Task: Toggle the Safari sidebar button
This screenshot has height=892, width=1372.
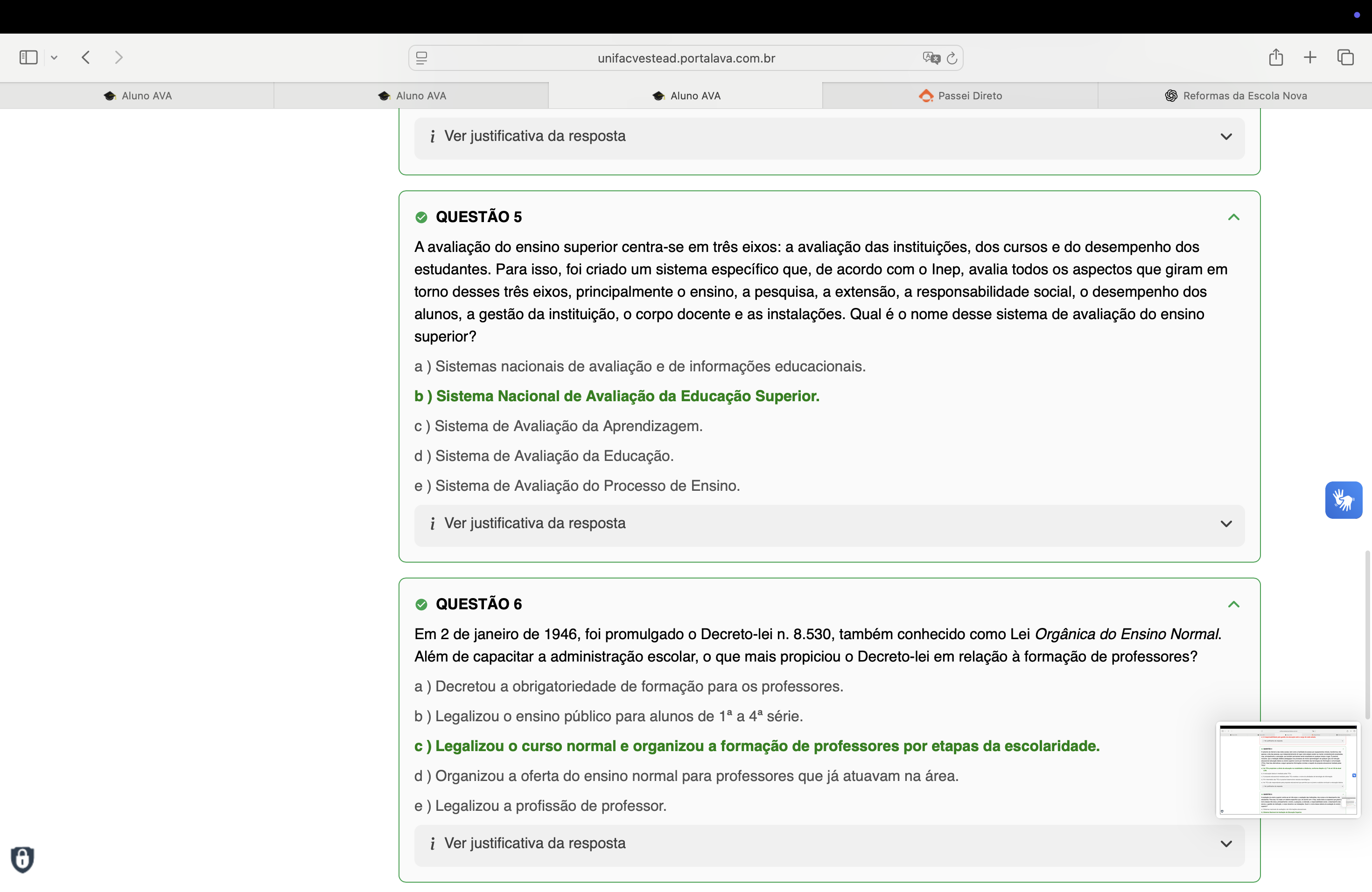Action: 28,58
